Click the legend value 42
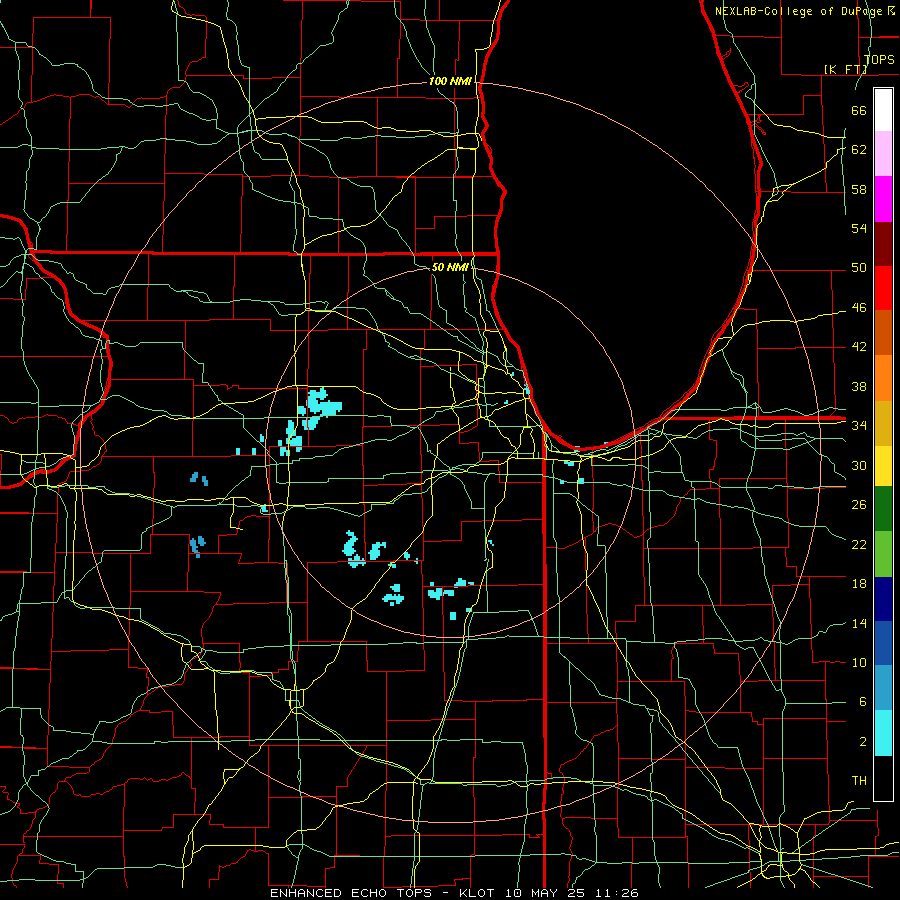 [x=859, y=347]
